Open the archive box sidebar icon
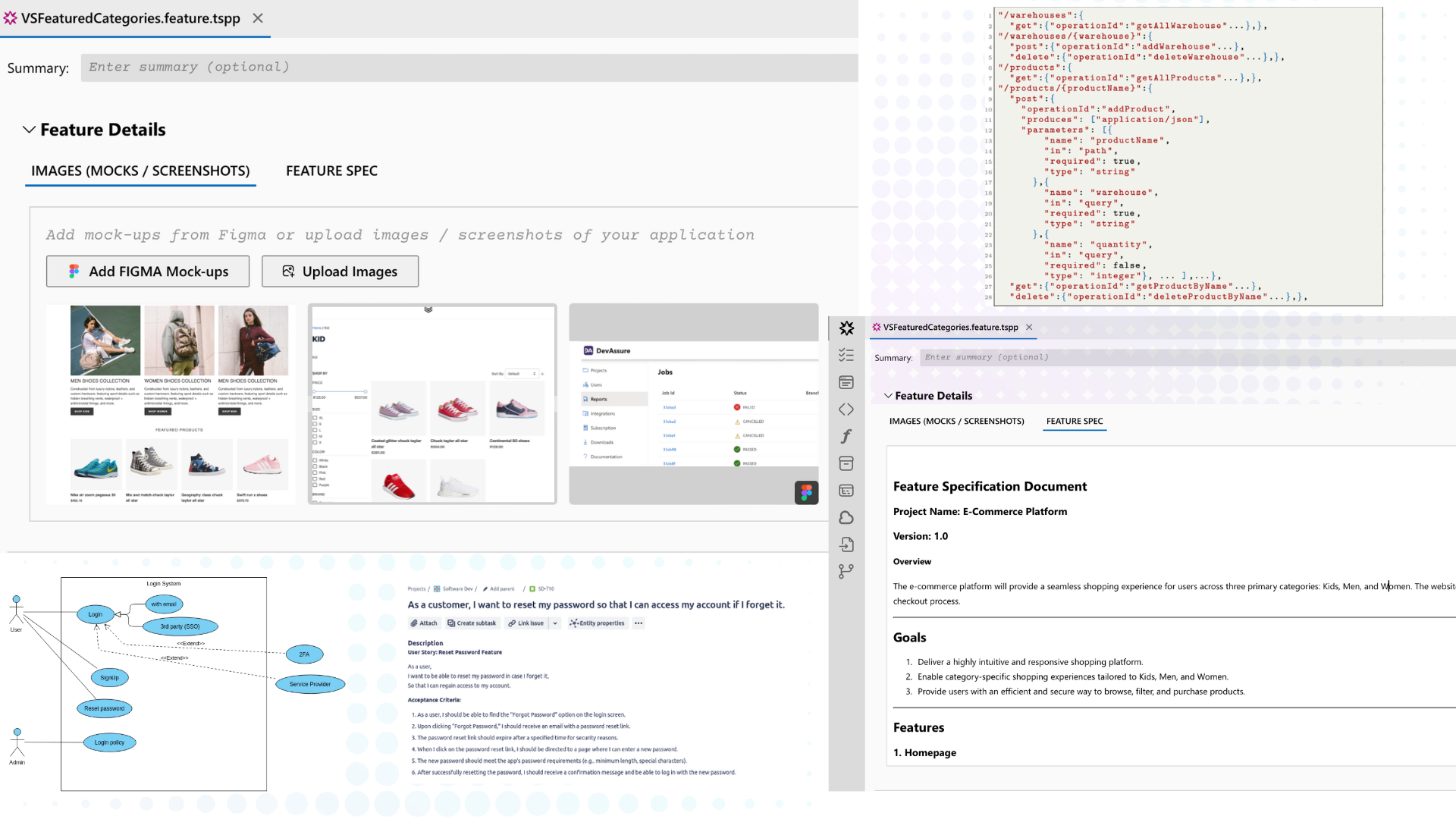 coord(846,463)
